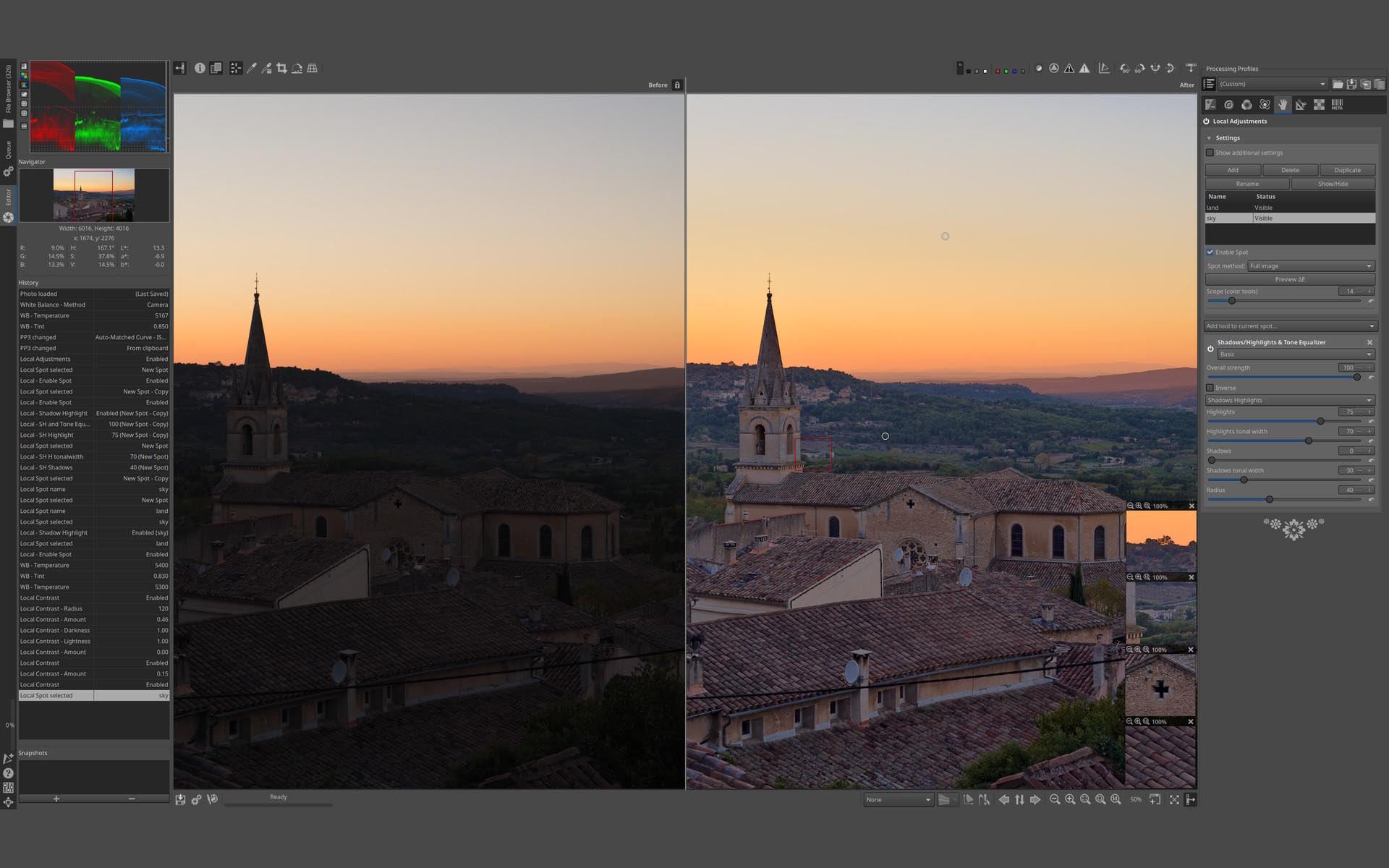Pick the white balance eyedropper tool

pos(251,68)
